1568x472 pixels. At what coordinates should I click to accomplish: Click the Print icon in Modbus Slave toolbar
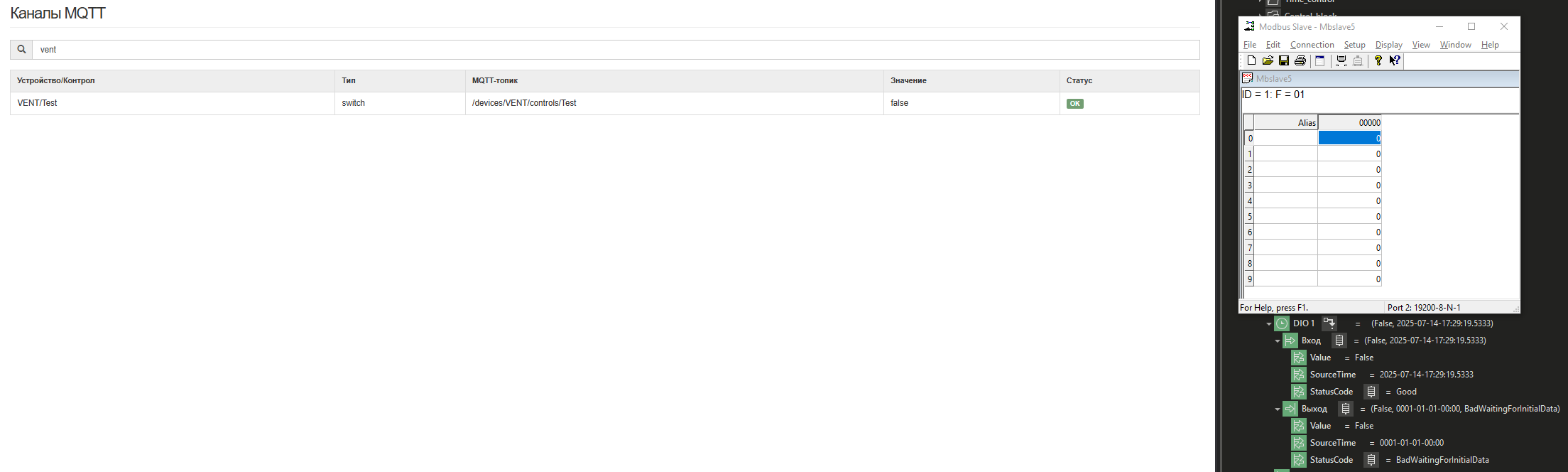pyautogui.click(x=1300, y=60)
